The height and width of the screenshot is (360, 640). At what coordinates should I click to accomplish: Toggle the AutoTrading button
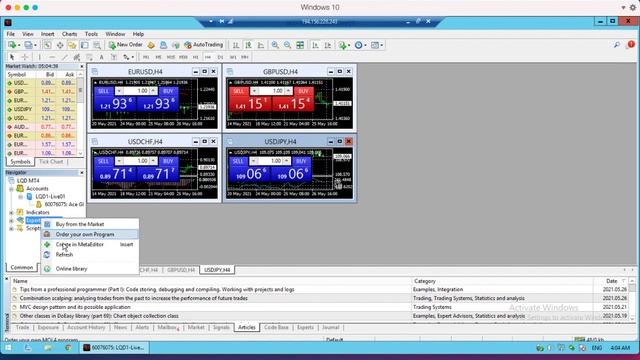[x=204, y=45]
